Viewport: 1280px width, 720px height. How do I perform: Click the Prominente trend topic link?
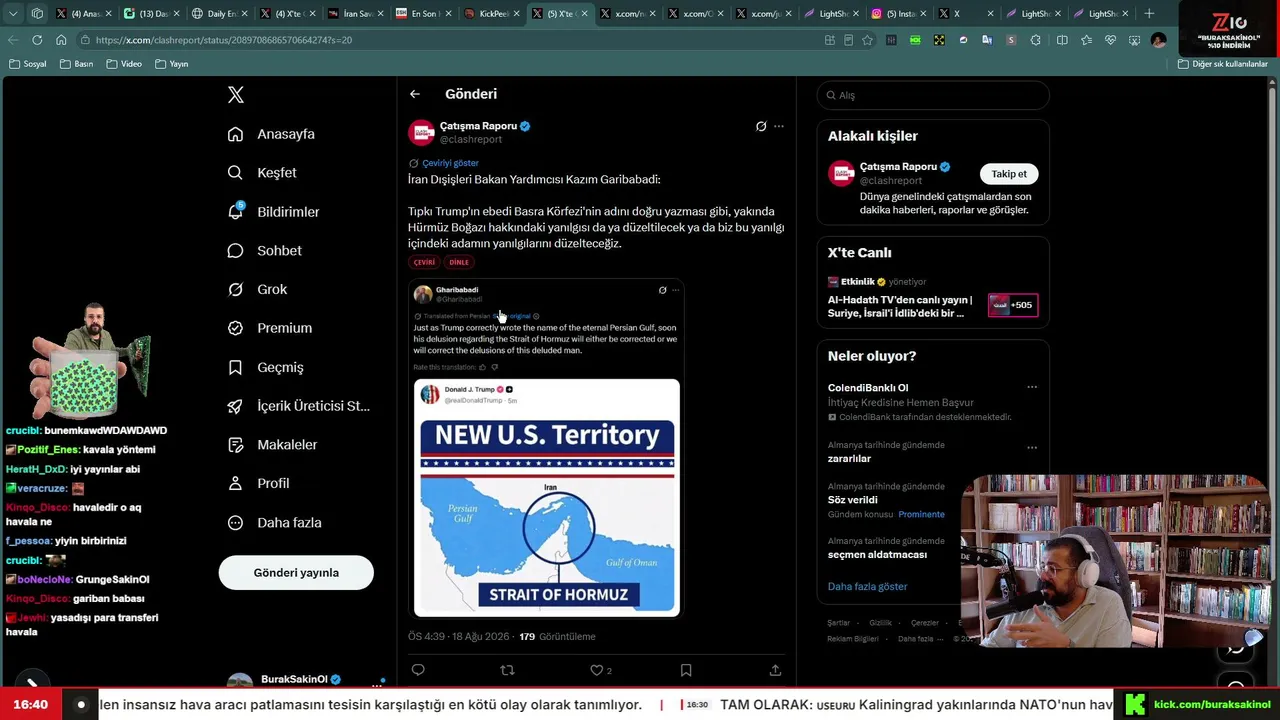click(x=921, y=515)
